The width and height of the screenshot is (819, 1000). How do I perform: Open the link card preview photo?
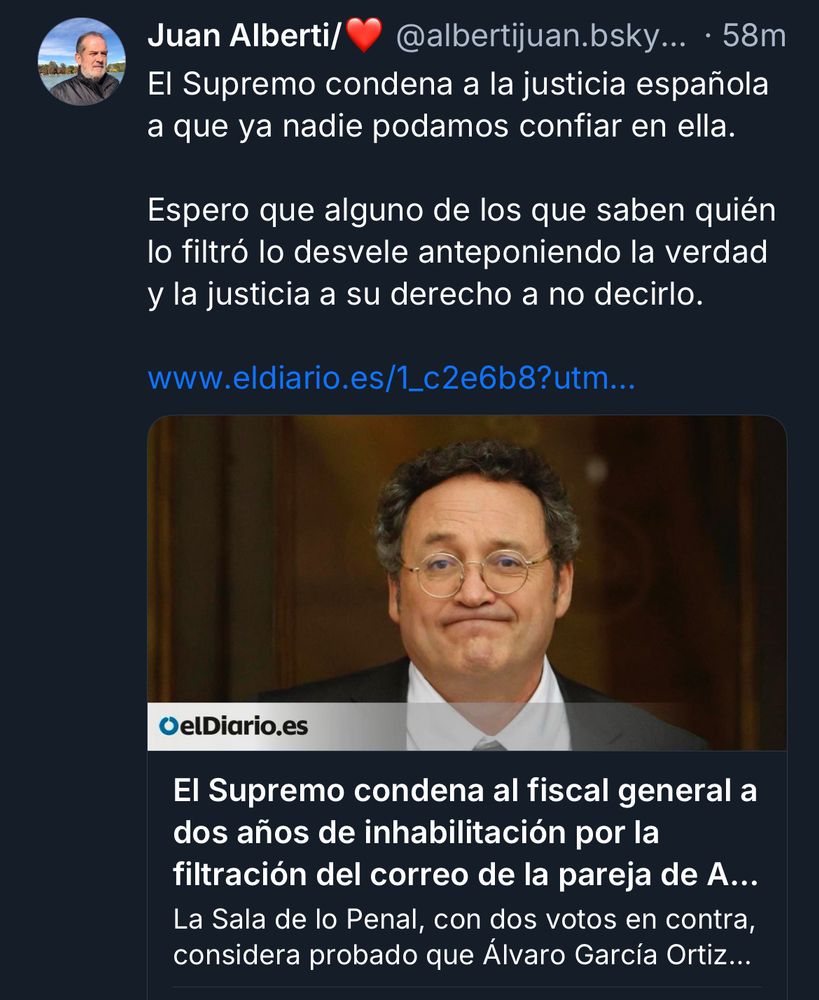coord(467,583)
